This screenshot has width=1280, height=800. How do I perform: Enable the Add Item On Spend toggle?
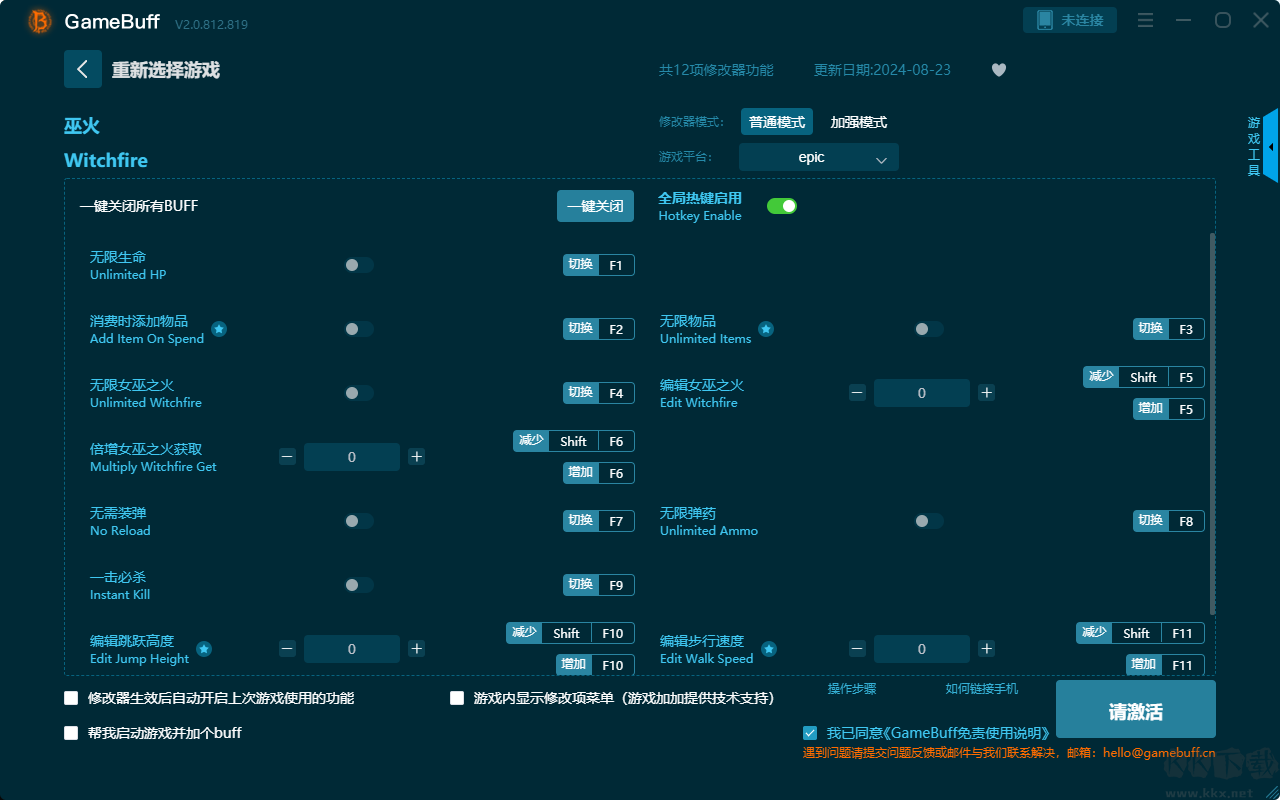(x=359, y=329)
